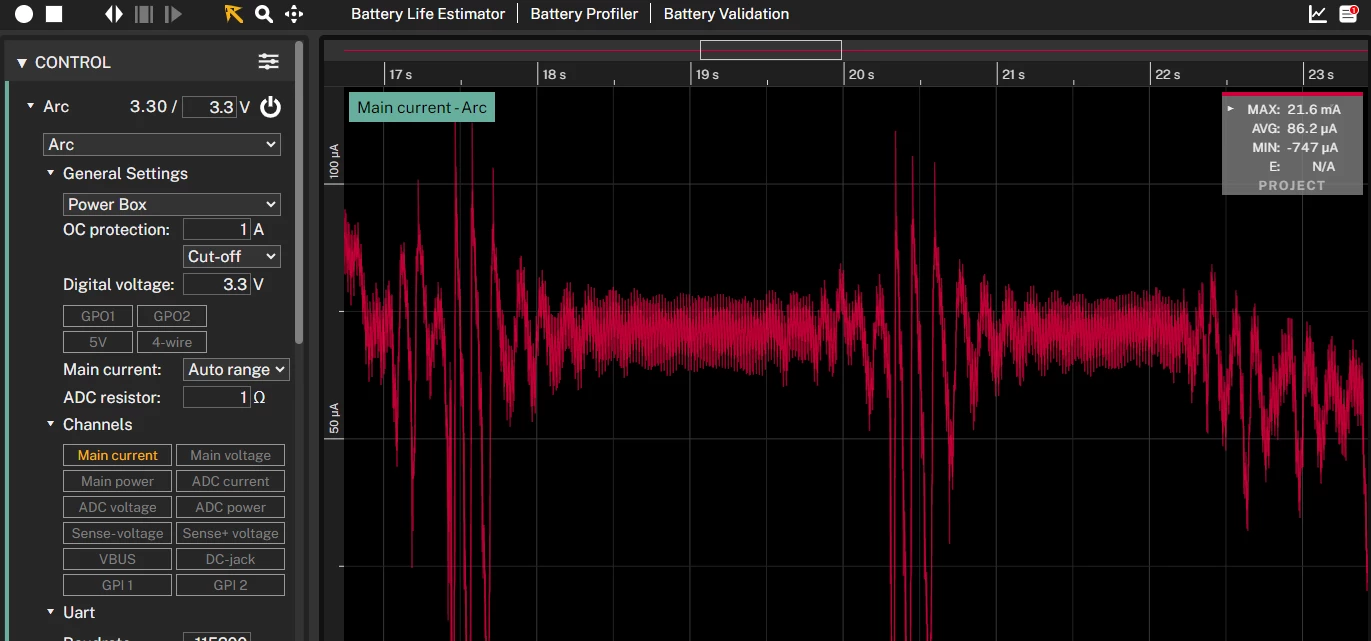Select the magnifier zoom tool
Image resolution: width=1371 pixels, height=641 pixels.
[263, 14]
